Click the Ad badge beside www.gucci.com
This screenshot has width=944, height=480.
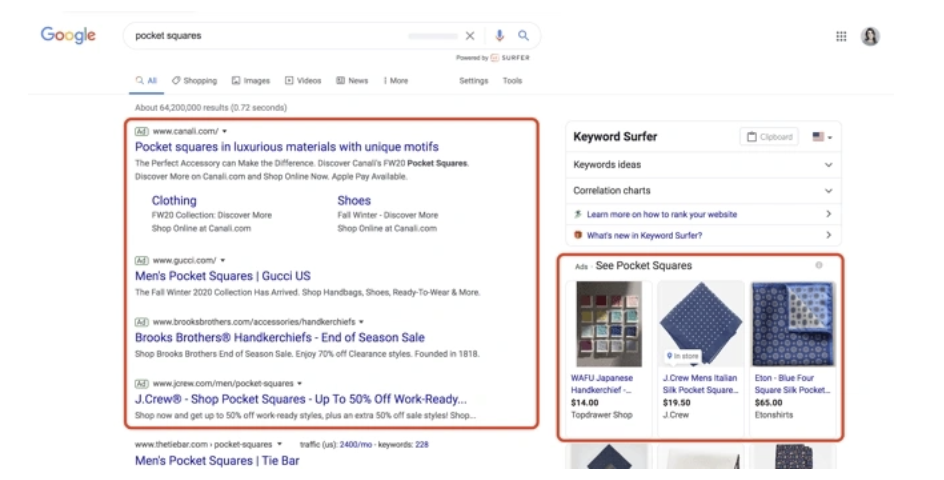pyautogui.click(x=141, y=261)
